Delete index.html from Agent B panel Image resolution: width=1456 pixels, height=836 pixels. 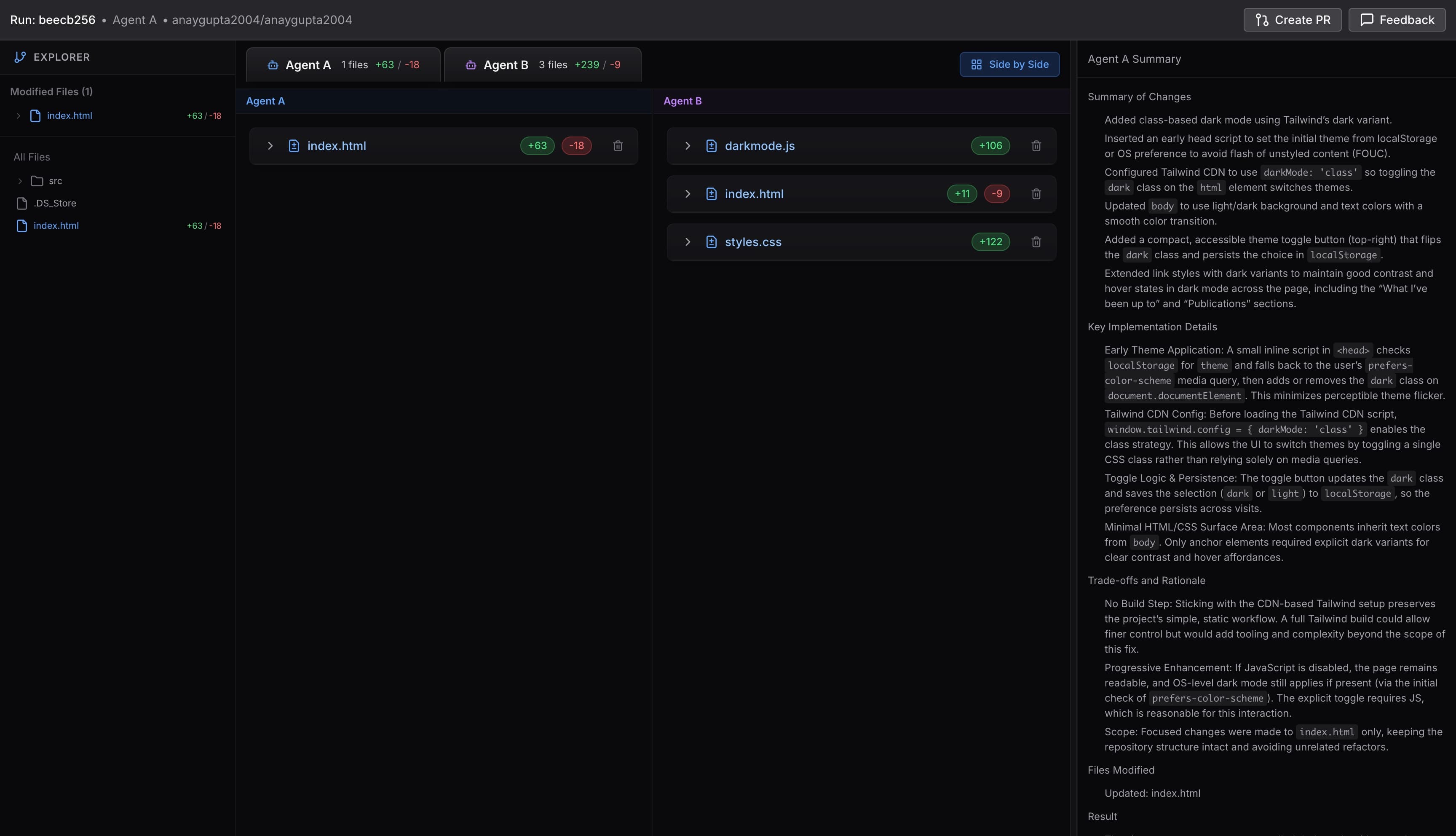coord(1035,193)
